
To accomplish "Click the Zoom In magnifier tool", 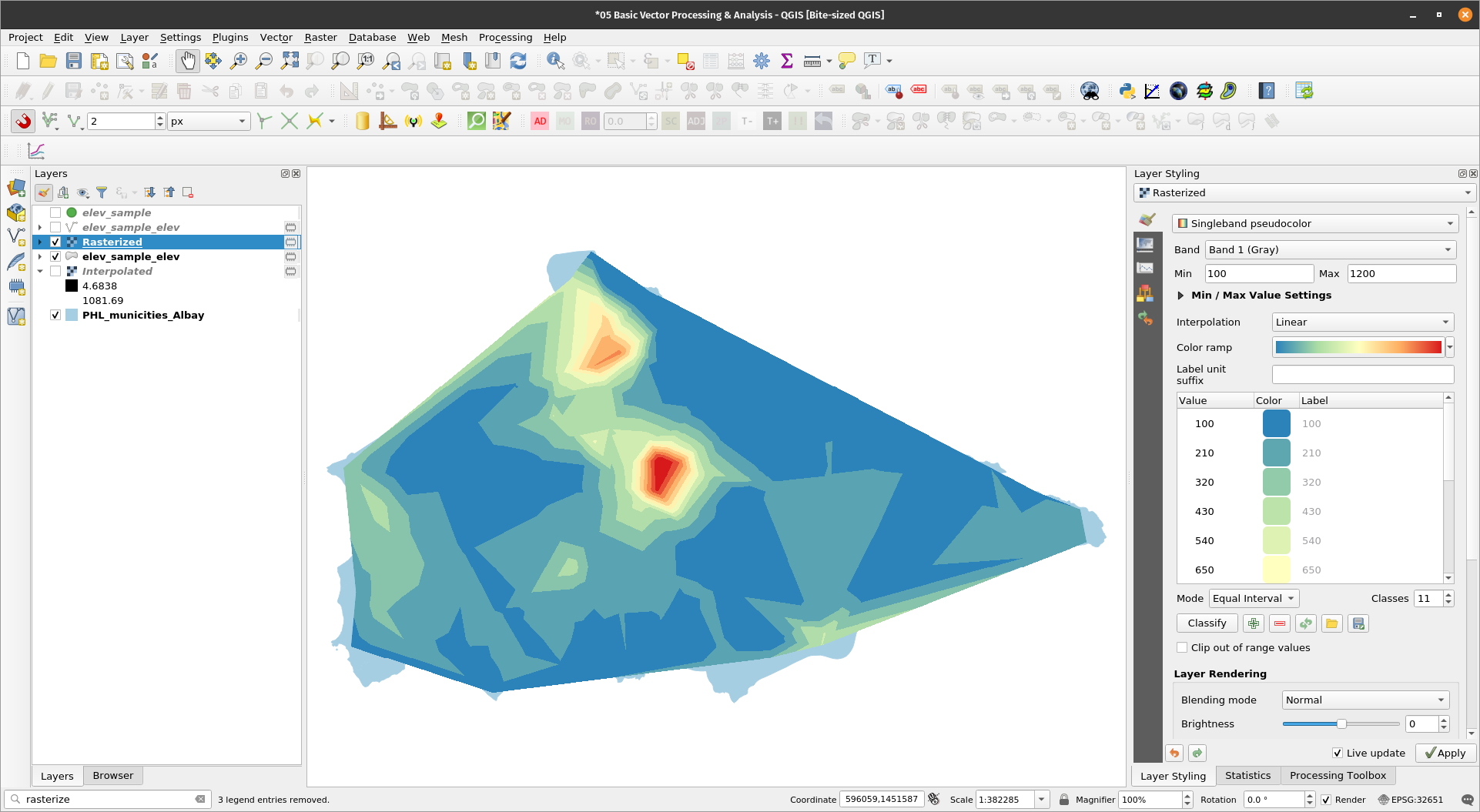I will [x=239, y=61].
